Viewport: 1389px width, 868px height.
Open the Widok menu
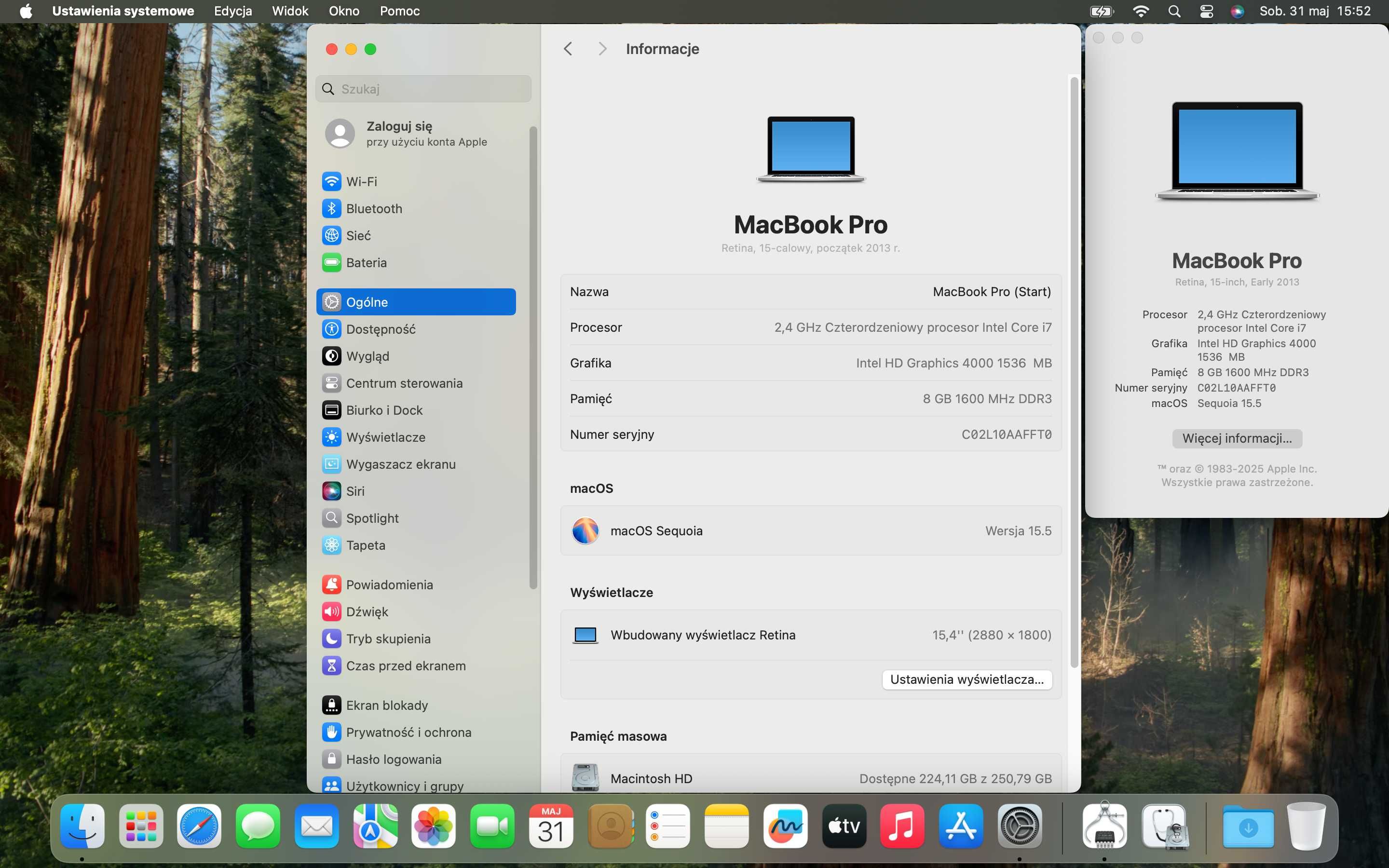point(290,11)
